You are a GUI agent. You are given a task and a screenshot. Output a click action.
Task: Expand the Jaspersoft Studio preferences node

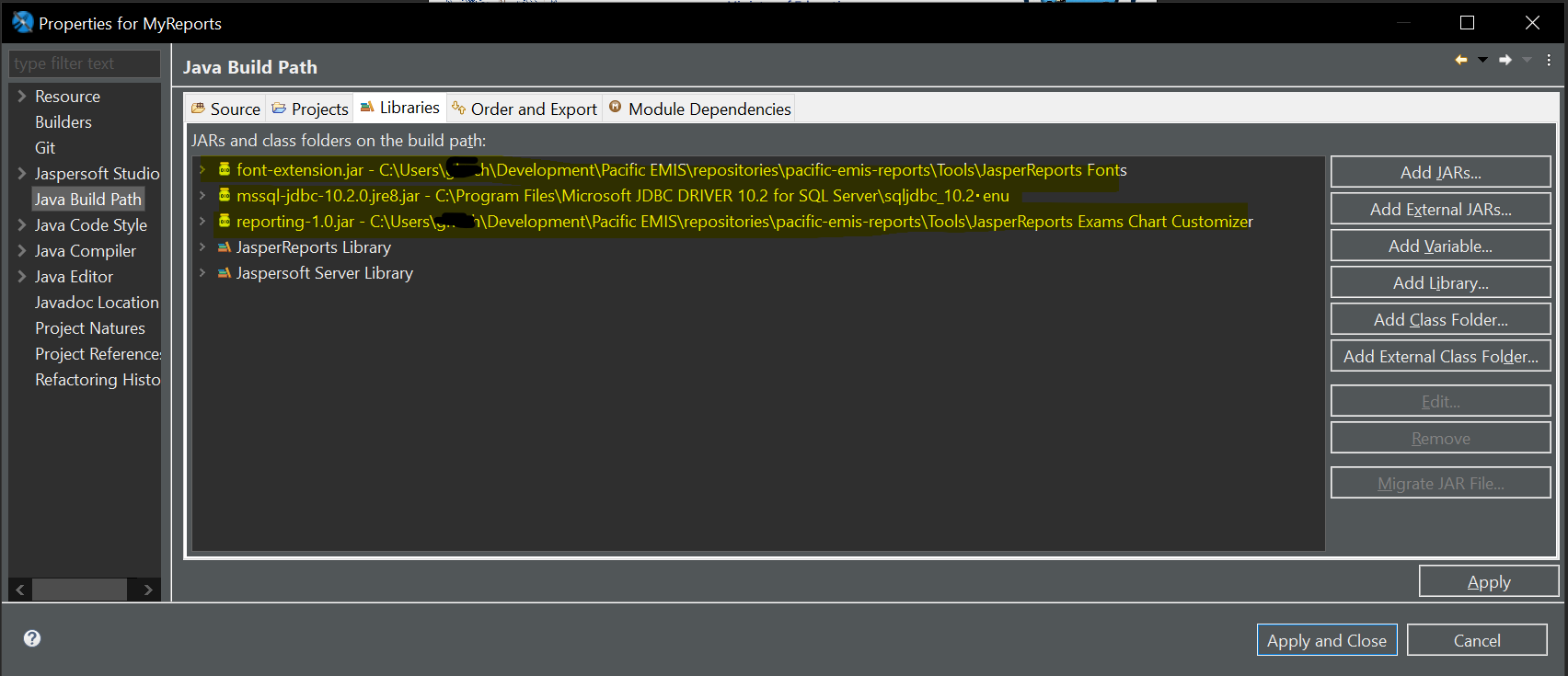click(x=21, y=173)
